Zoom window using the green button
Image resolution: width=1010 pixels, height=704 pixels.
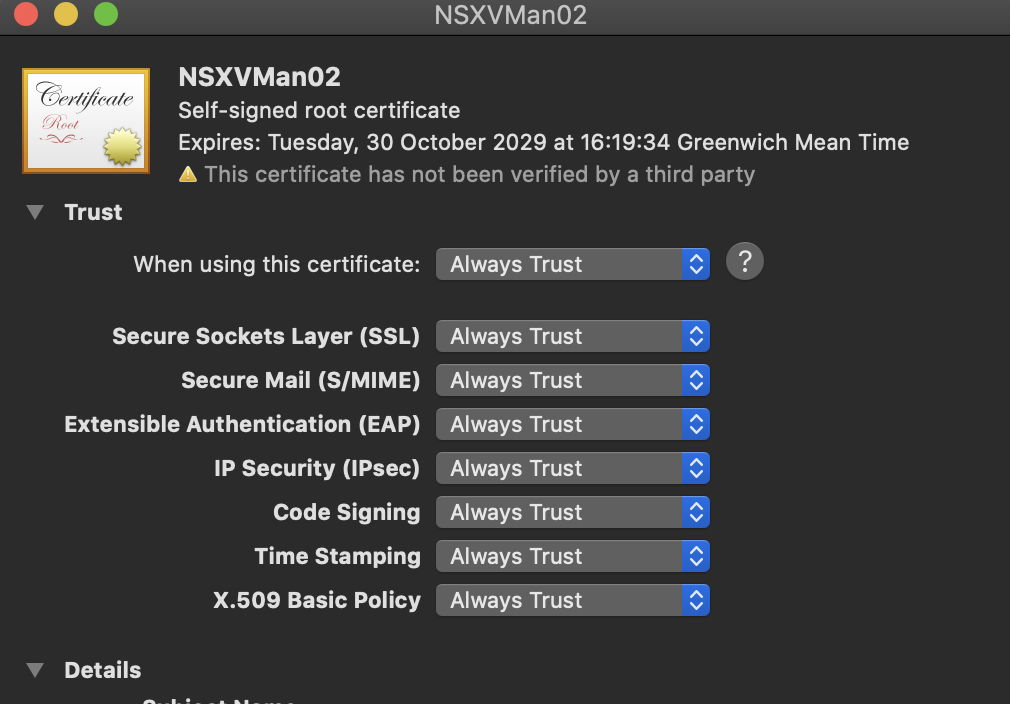[x=106, y=14]
